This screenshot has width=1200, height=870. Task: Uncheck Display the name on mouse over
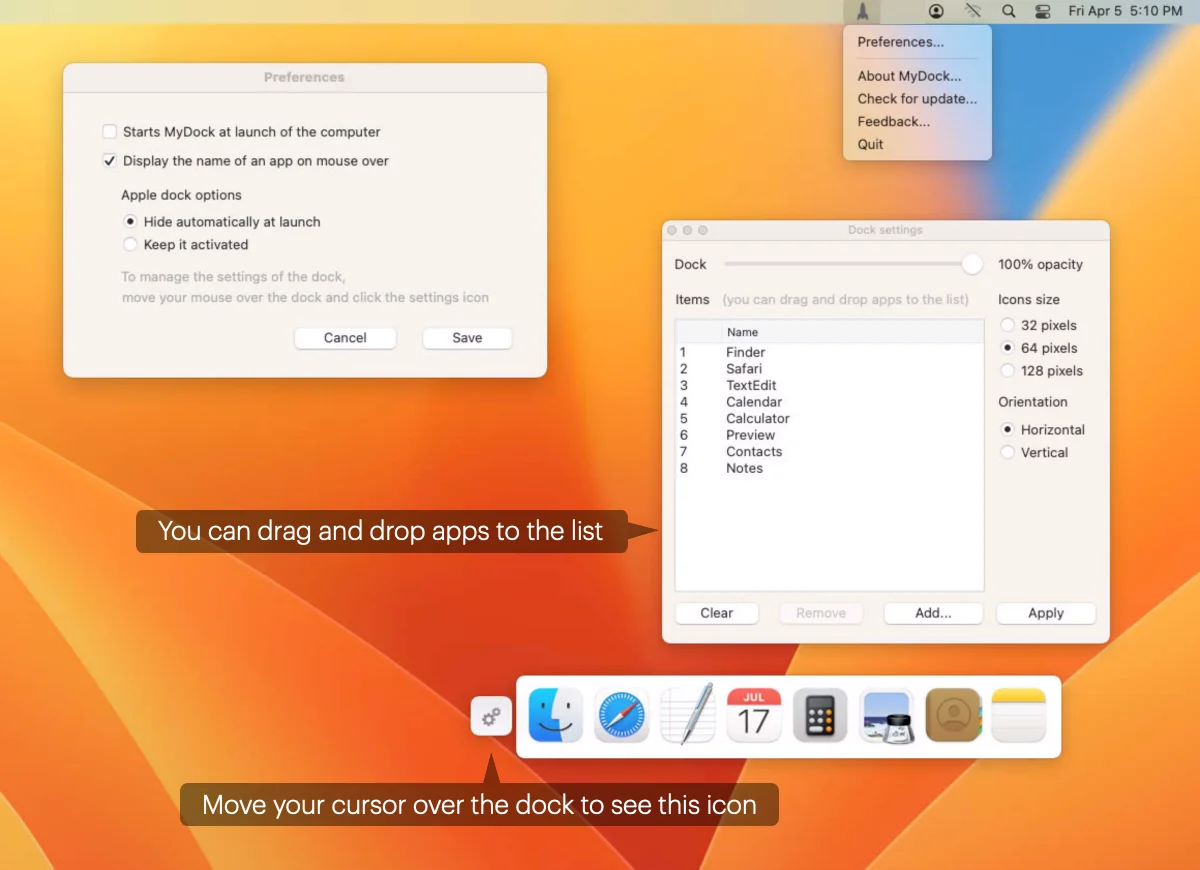(109, 160)
